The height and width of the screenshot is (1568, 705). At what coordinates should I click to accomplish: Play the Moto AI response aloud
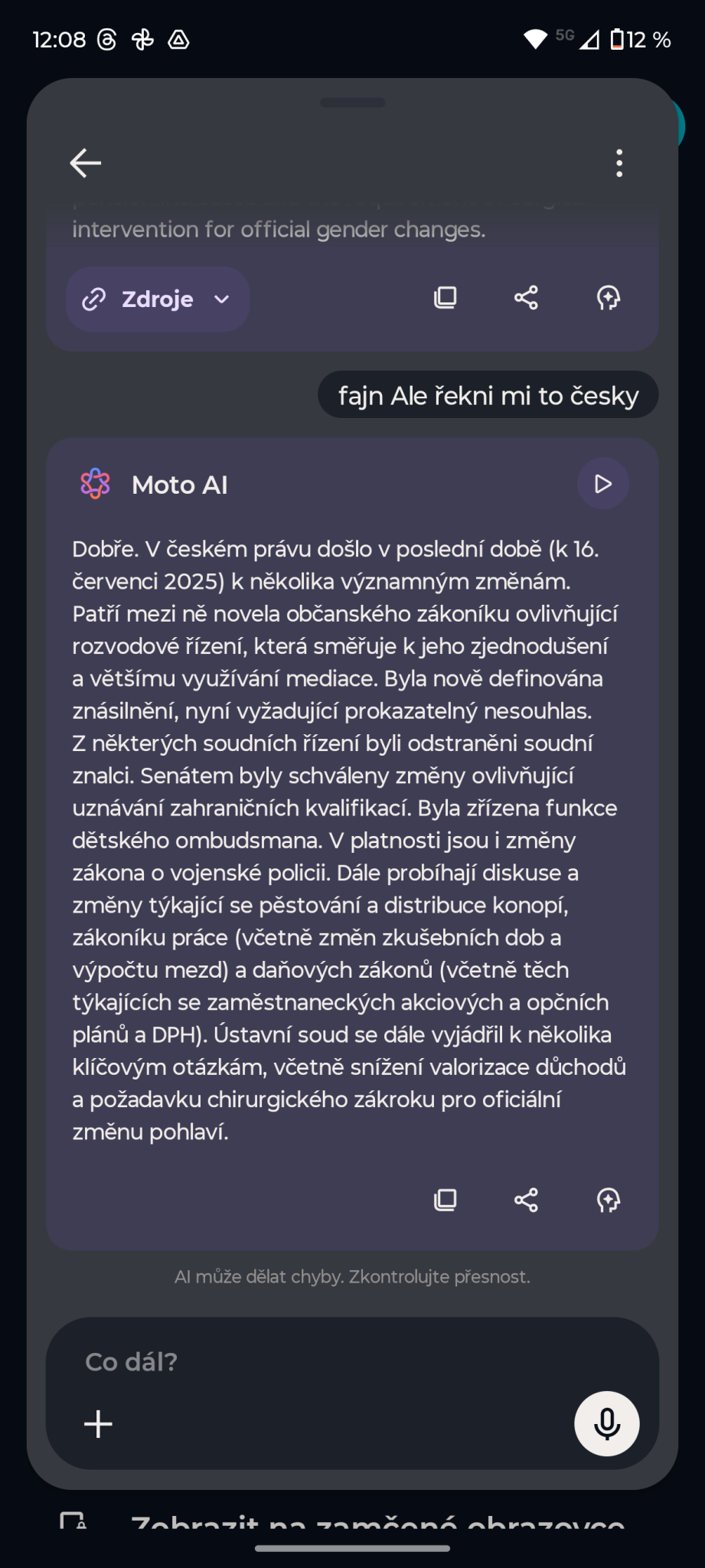603,484
